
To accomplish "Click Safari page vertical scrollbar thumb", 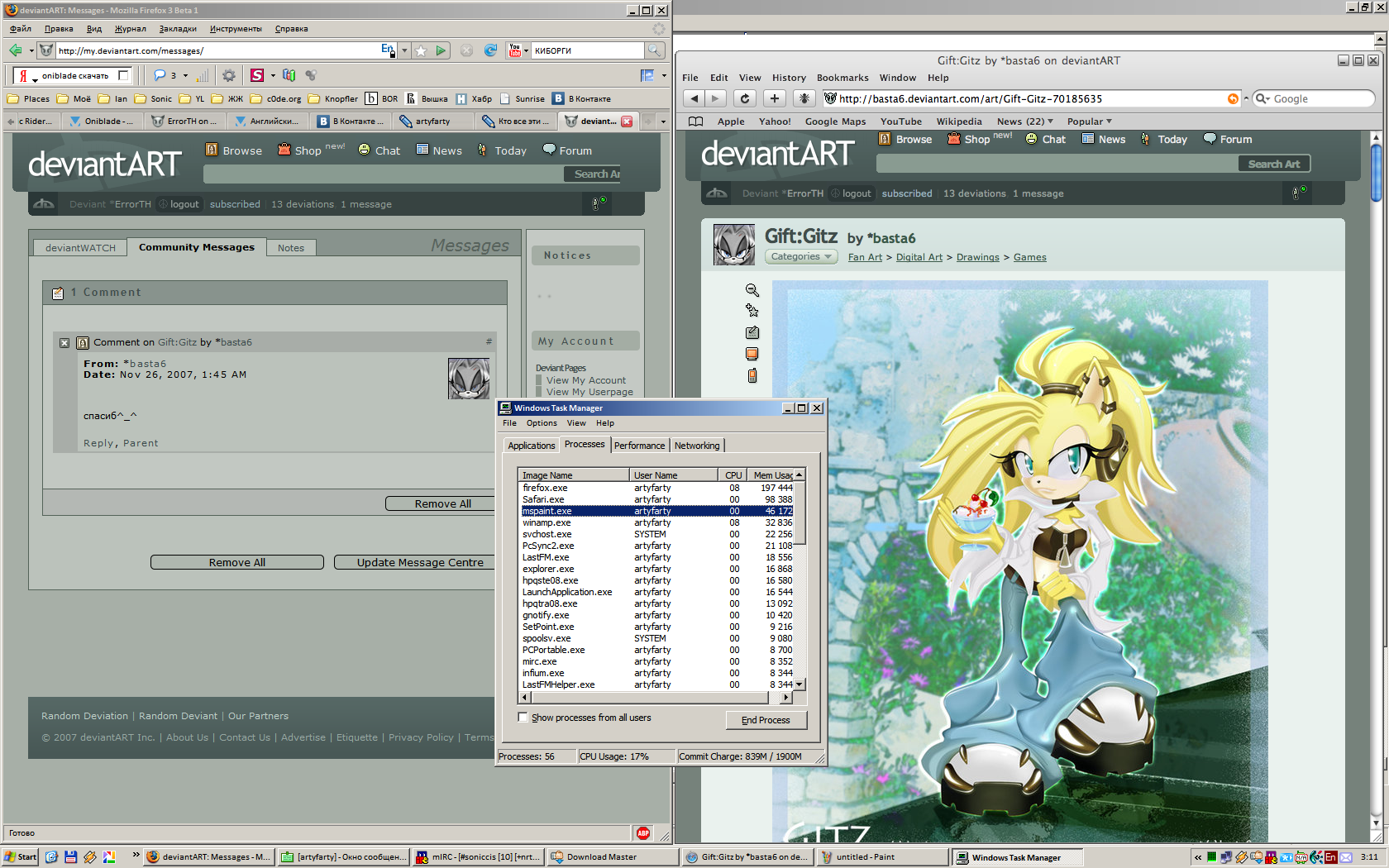I will [x=1377, y=173].
